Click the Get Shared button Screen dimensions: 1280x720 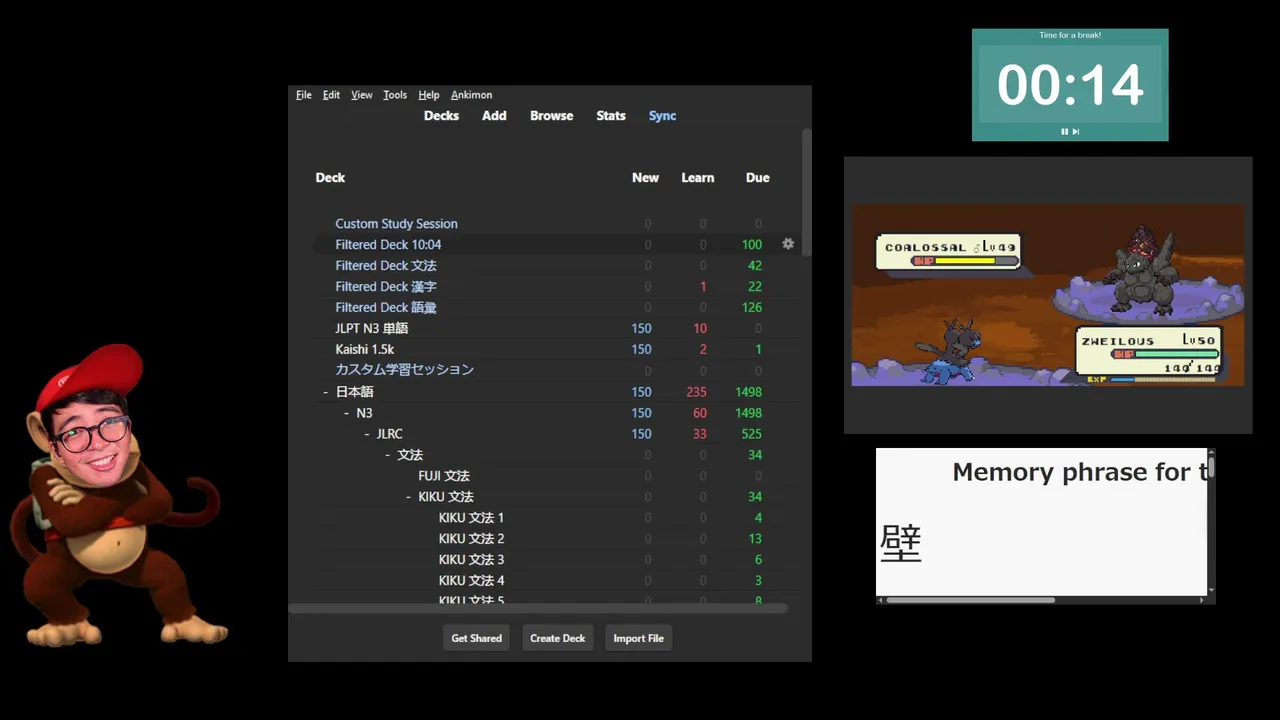(476, 638)
